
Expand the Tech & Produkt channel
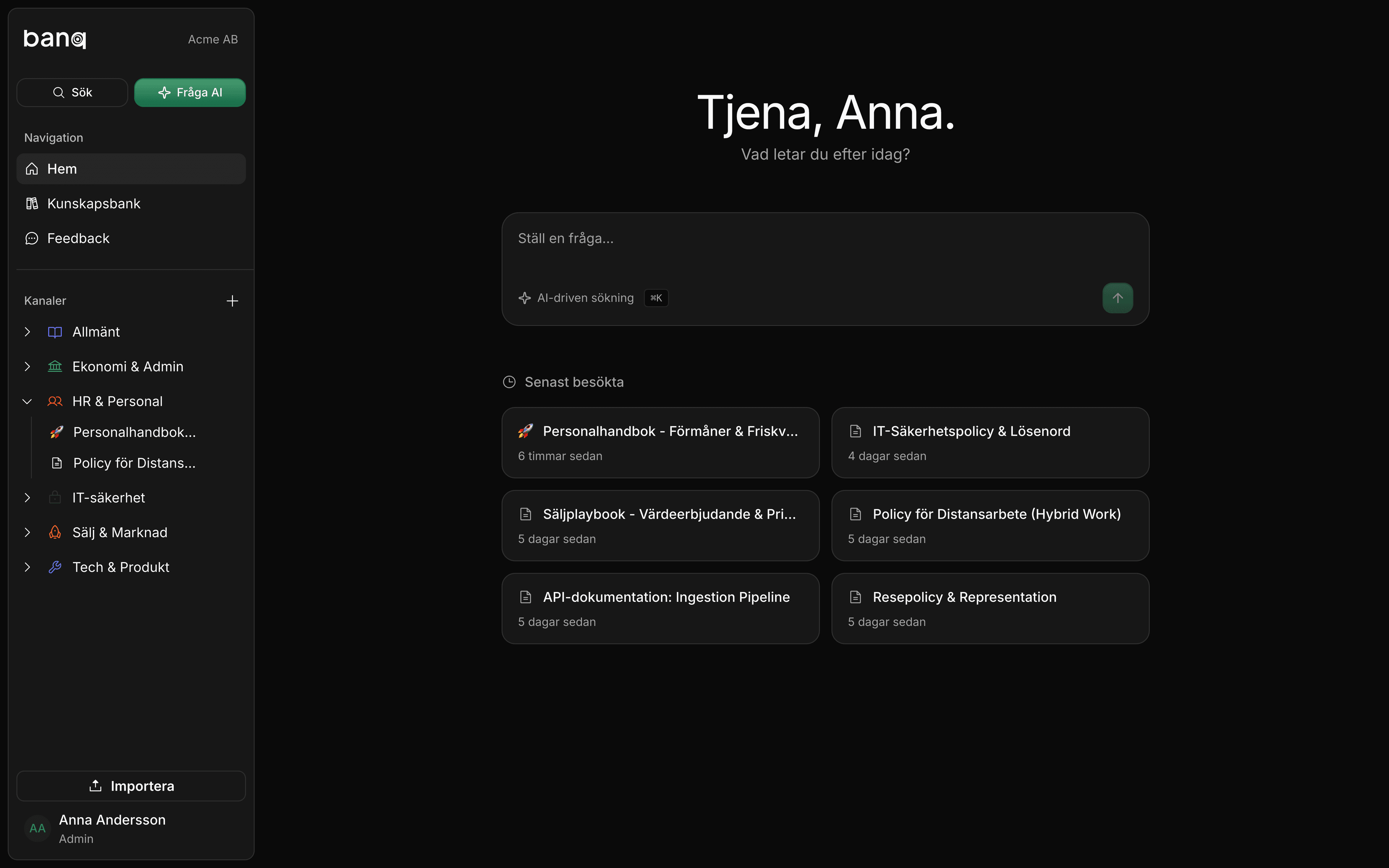(27, 567)
